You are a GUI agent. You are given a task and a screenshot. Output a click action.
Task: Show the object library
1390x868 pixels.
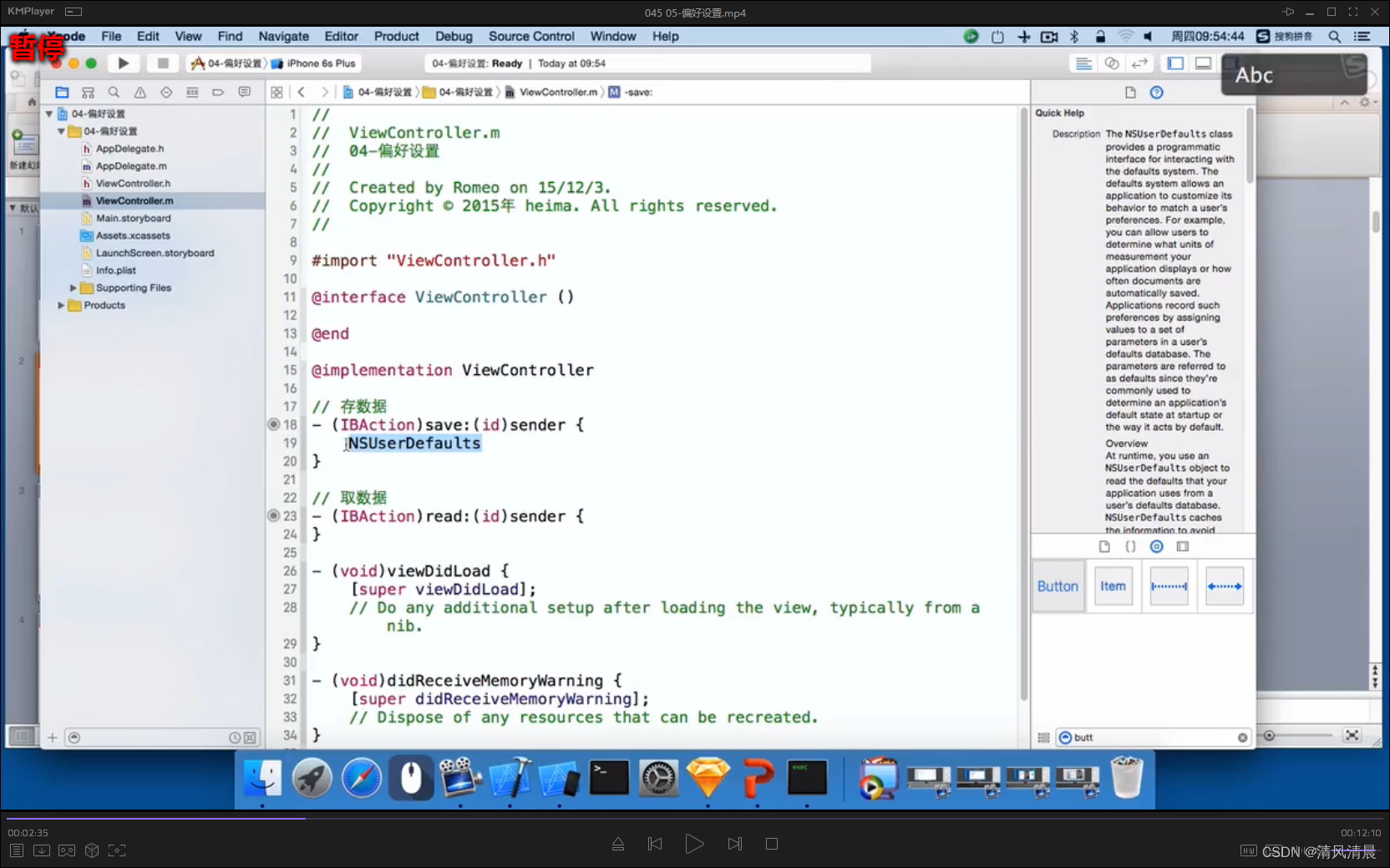pyautogui.click(x=1157, y=546)
